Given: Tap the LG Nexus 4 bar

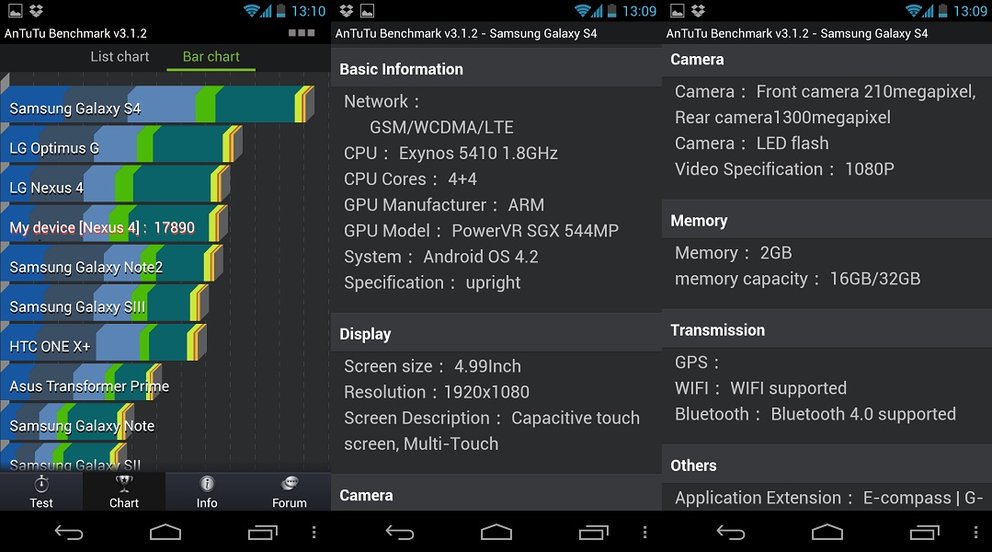Looking at the screenshot, I should [115, 184].
